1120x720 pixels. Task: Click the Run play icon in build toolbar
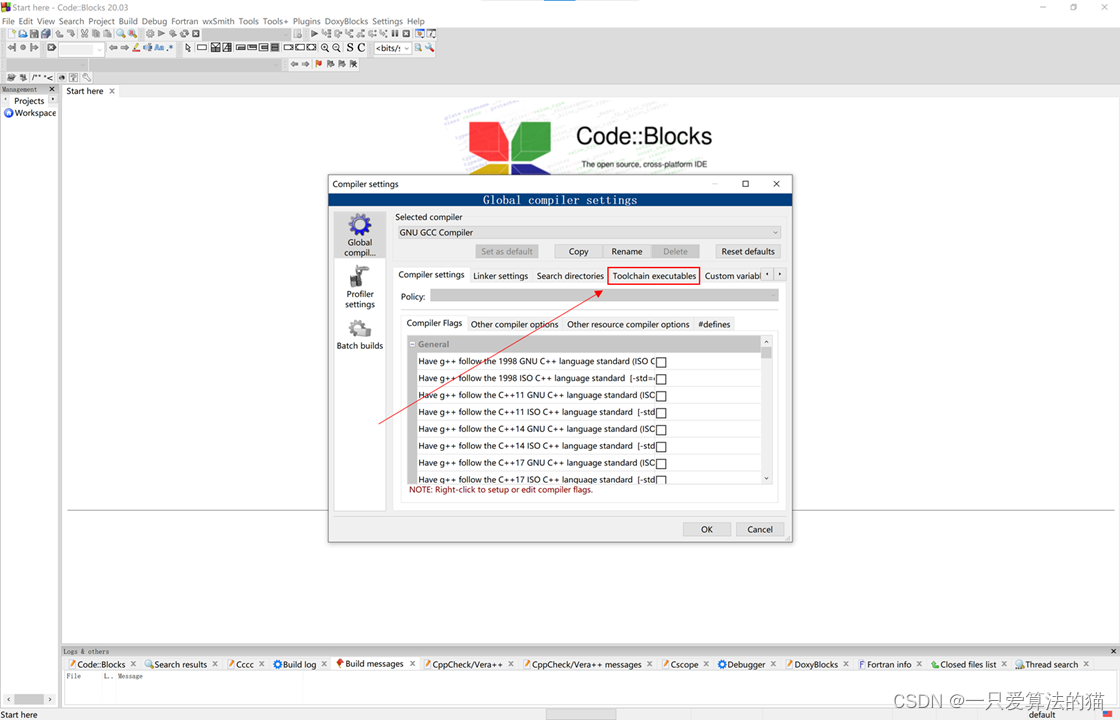[161, 34]
